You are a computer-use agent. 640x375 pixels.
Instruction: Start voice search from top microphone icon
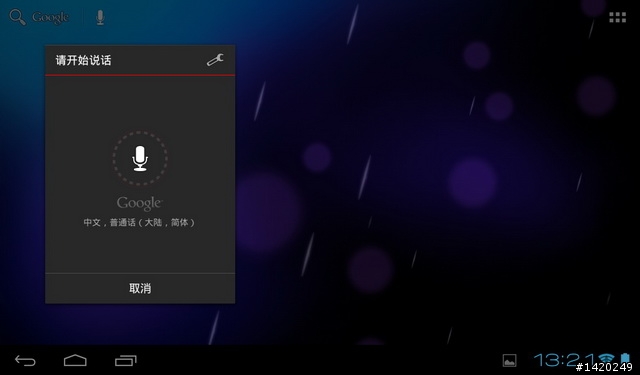click(100, 18)
